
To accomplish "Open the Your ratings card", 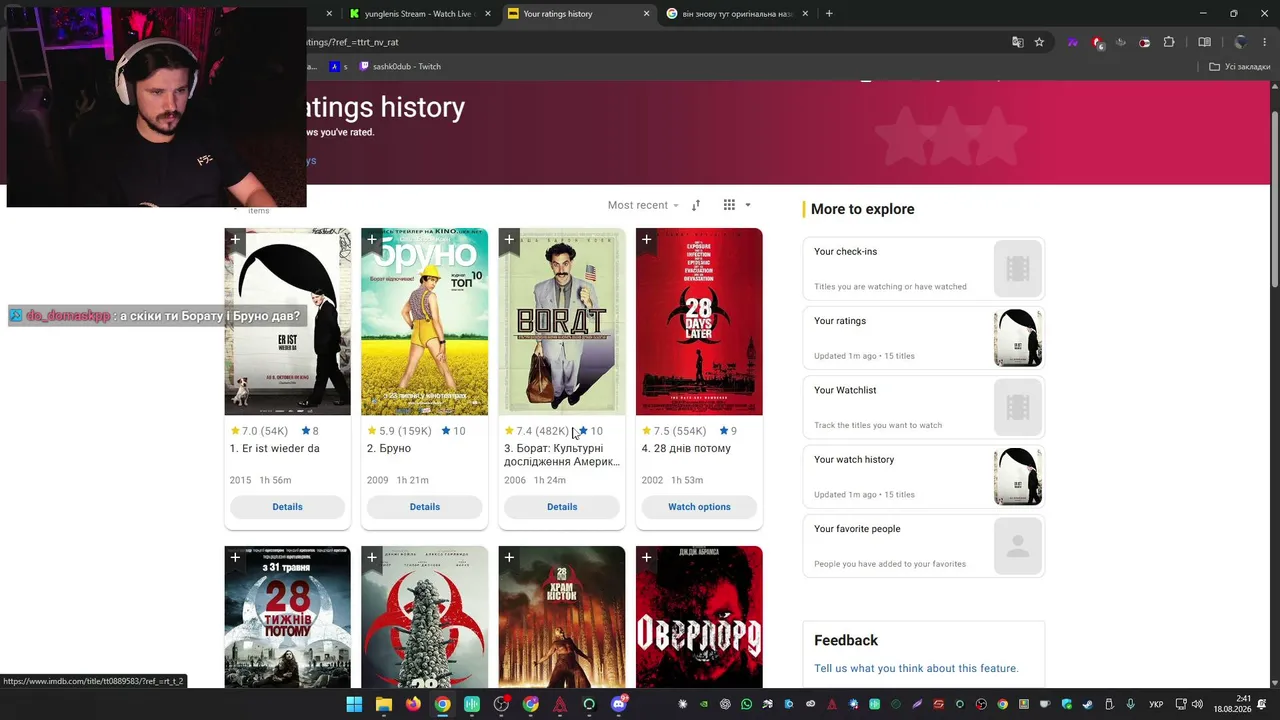I will coord(923,337).
